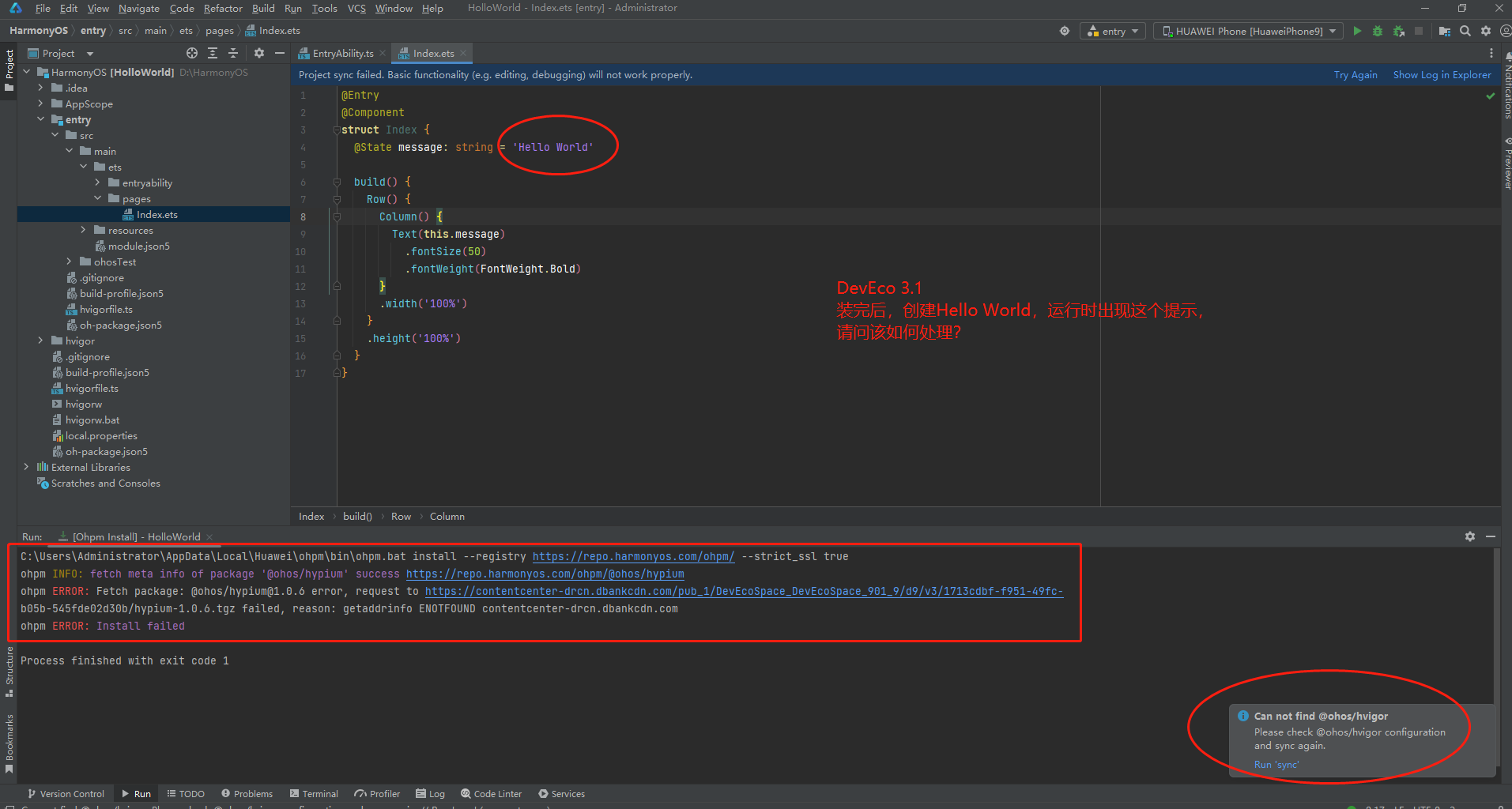
Task: Click Try Again in sync failed banner
Action: pyautogui.click(x=1356, y=75)
